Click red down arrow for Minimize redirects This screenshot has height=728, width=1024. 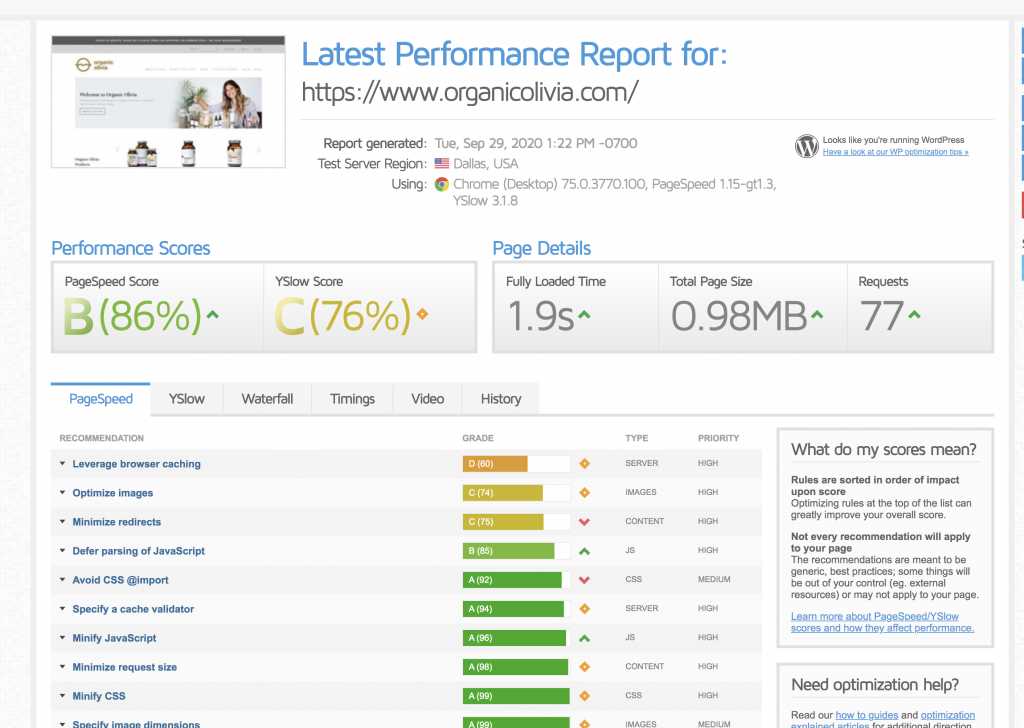[x=584, y=522]
